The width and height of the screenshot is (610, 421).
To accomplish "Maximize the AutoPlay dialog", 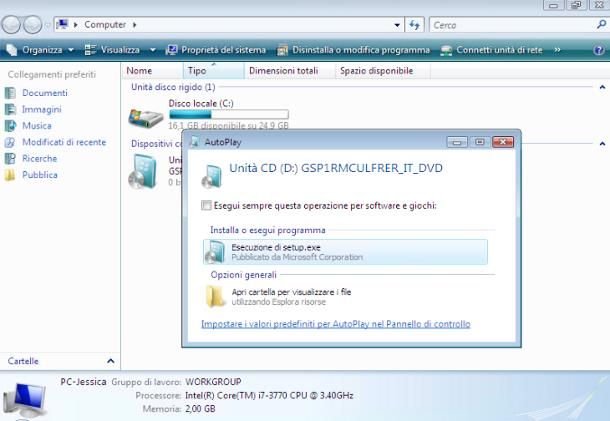I will coord(480,142).
